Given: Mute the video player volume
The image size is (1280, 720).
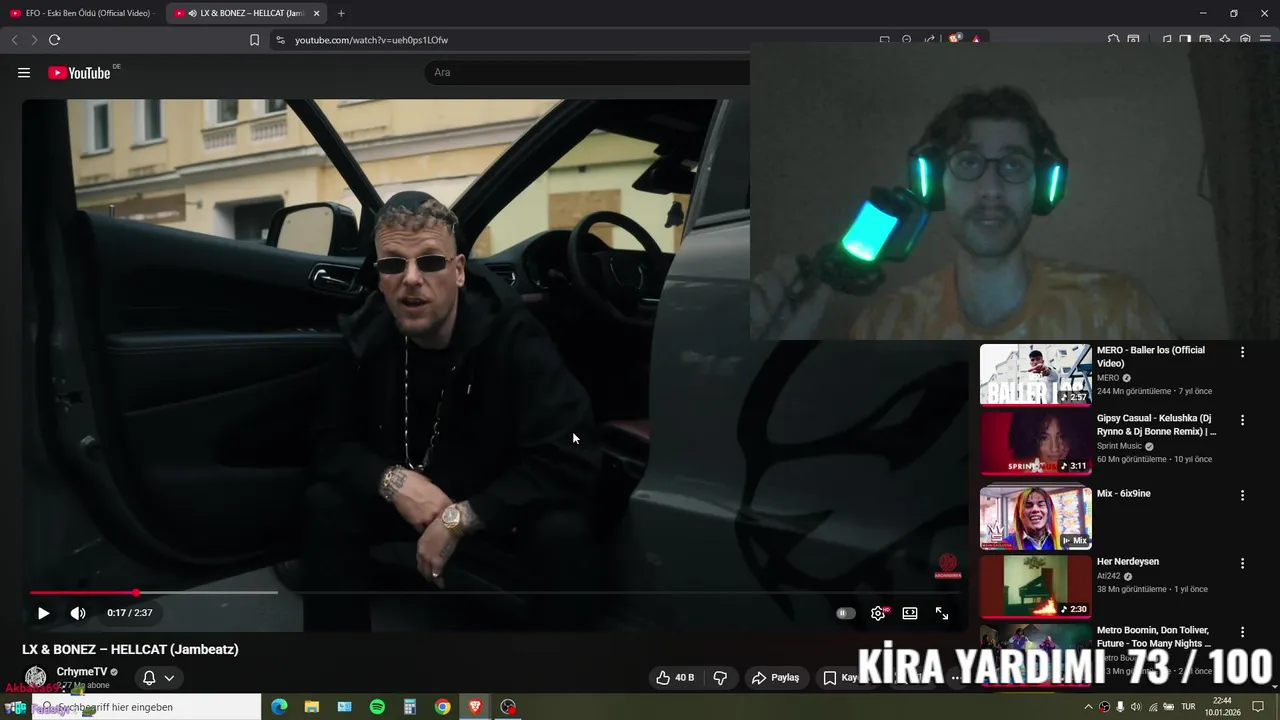Looking at the screenshot, I should point(78,613).
